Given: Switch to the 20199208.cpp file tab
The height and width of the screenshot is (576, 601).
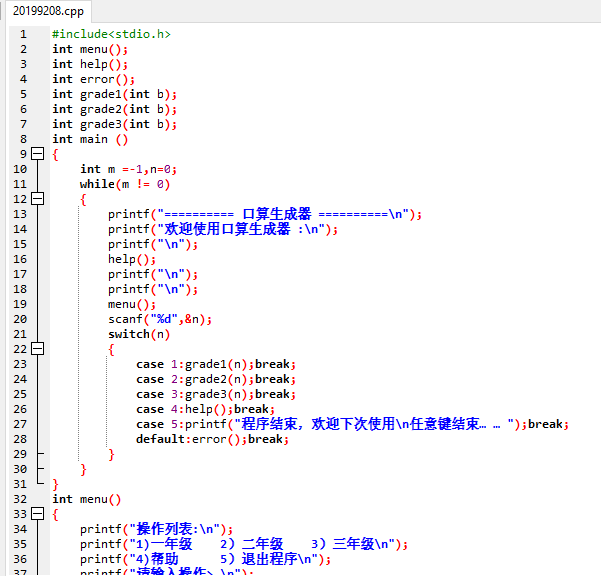Looking at the screenshot, I should pos(48,11).
